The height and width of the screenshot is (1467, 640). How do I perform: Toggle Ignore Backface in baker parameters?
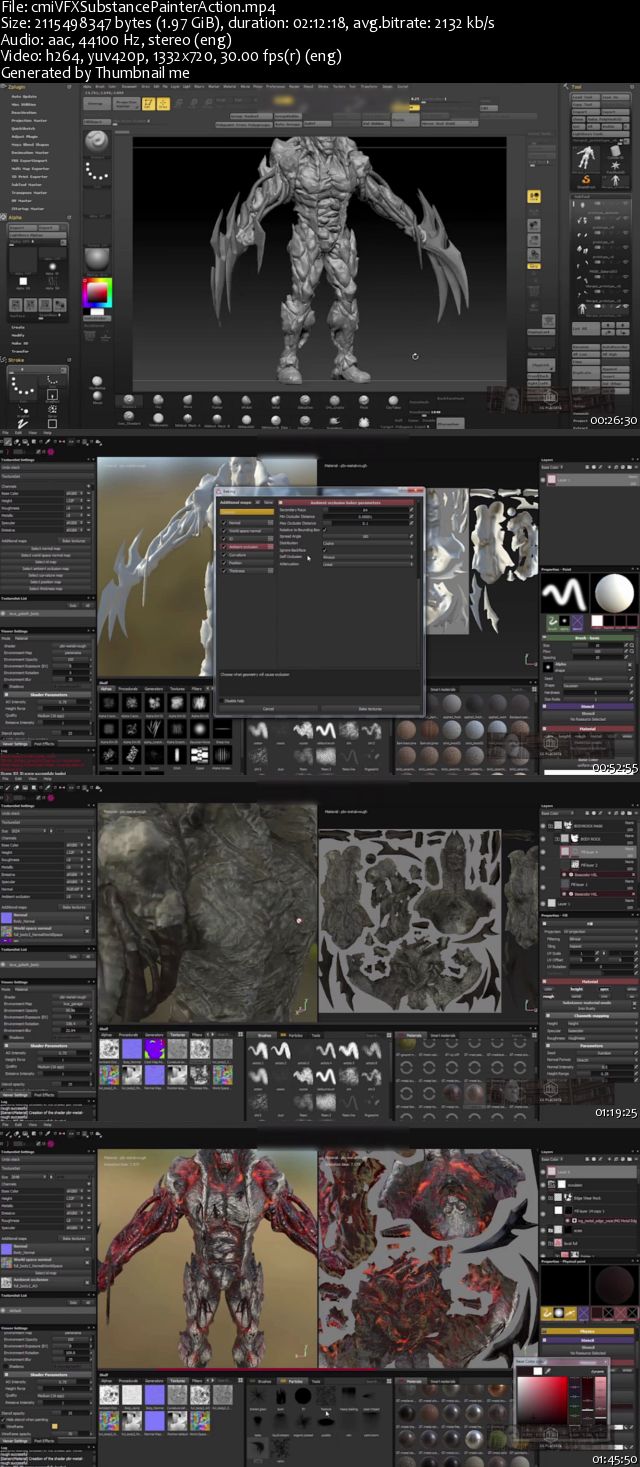(324, 550)
